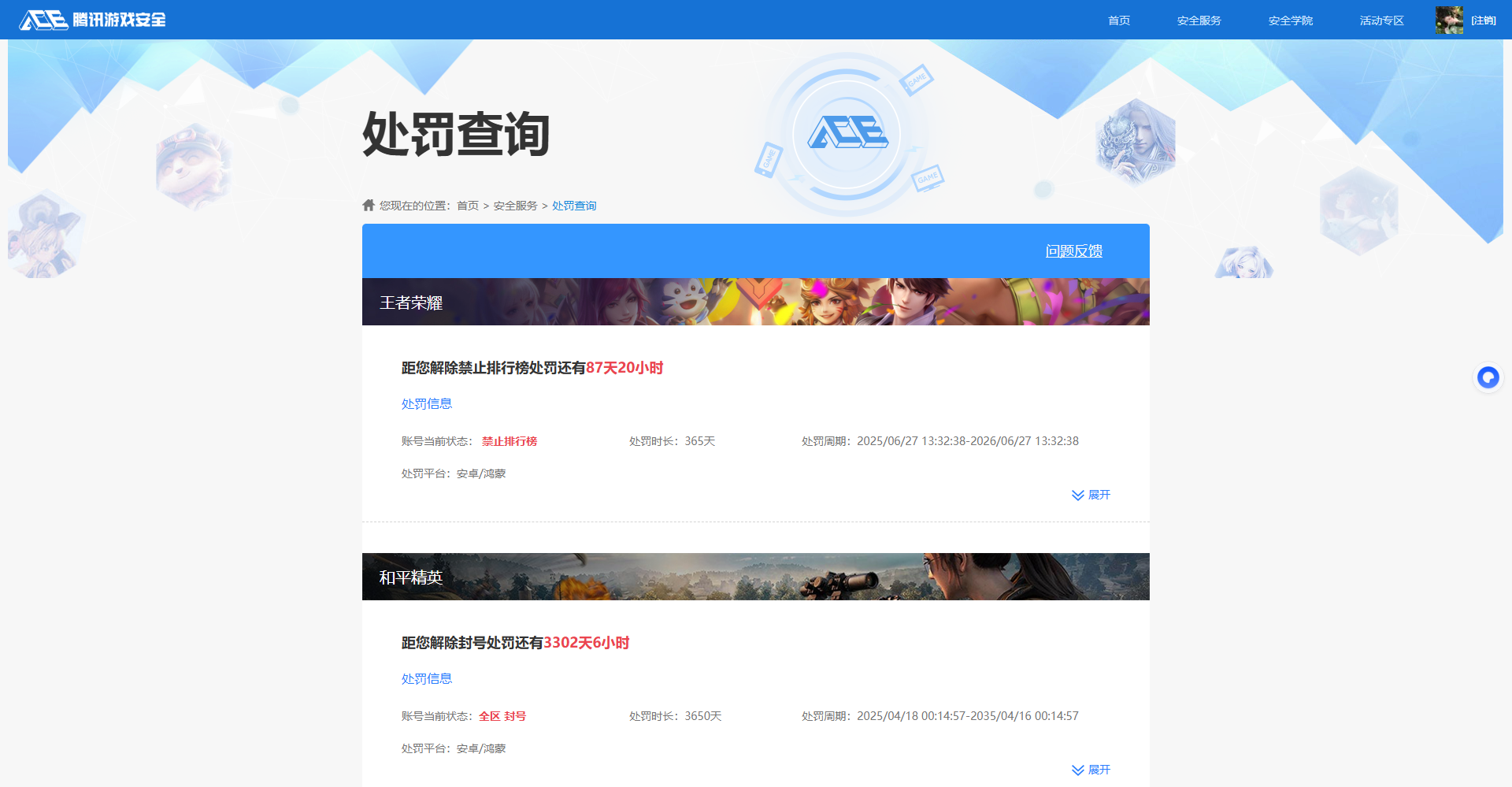Open 处罚信息 for 王者荣耀
The width and height of the screenshot is (1512, 787).
pos(426,403)
